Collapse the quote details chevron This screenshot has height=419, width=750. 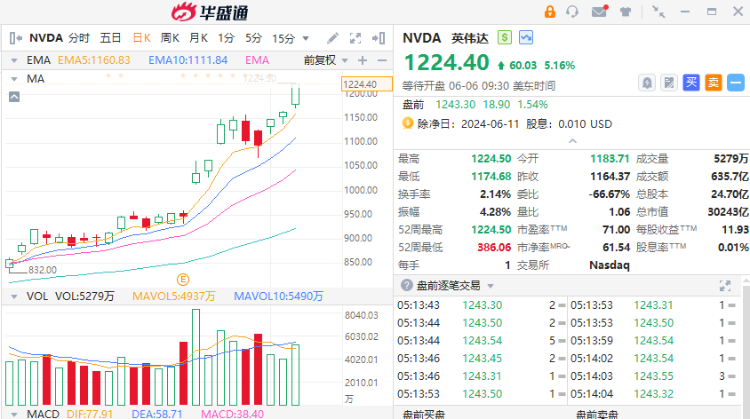click(573, 141)
